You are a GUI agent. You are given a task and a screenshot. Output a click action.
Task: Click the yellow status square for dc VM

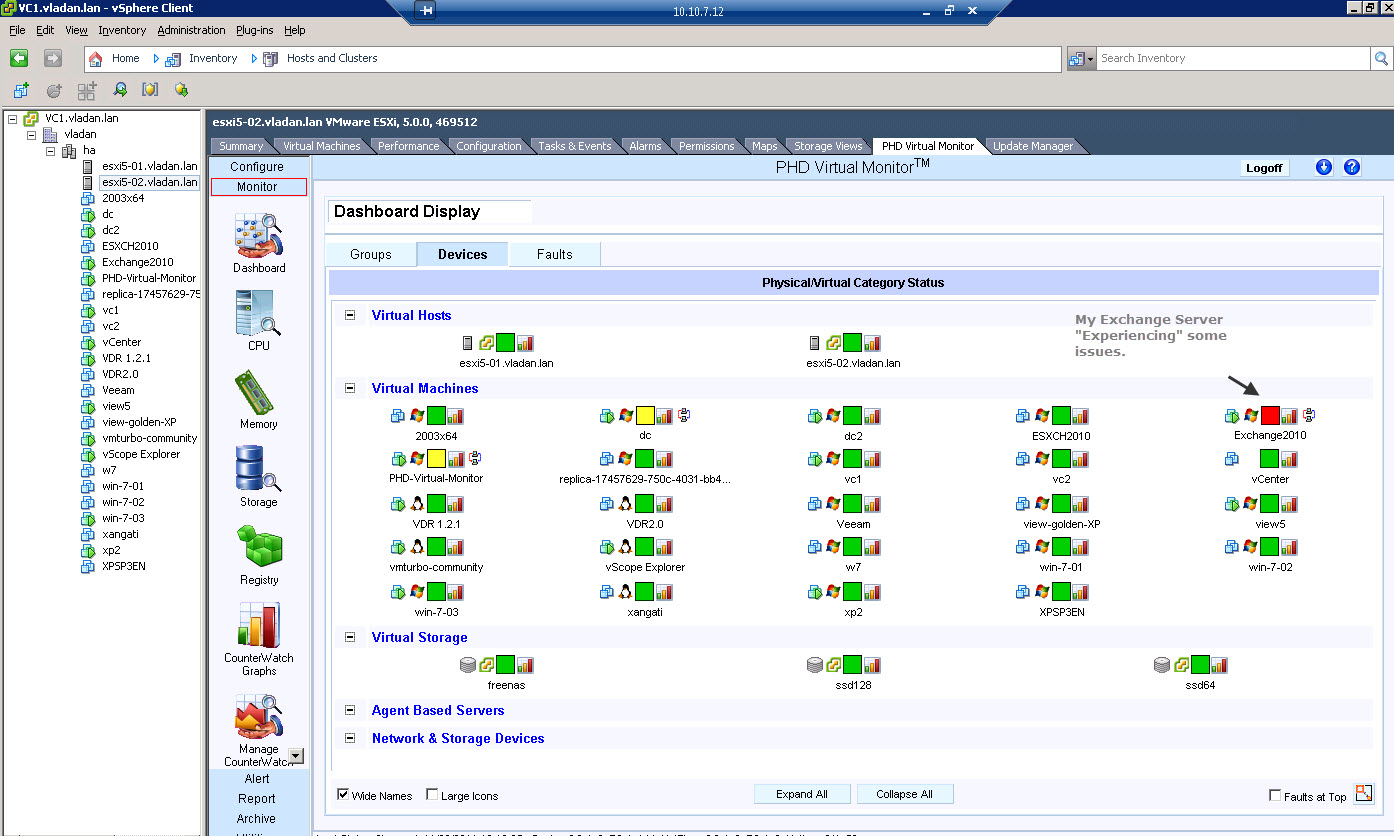[x=645, y=416]
